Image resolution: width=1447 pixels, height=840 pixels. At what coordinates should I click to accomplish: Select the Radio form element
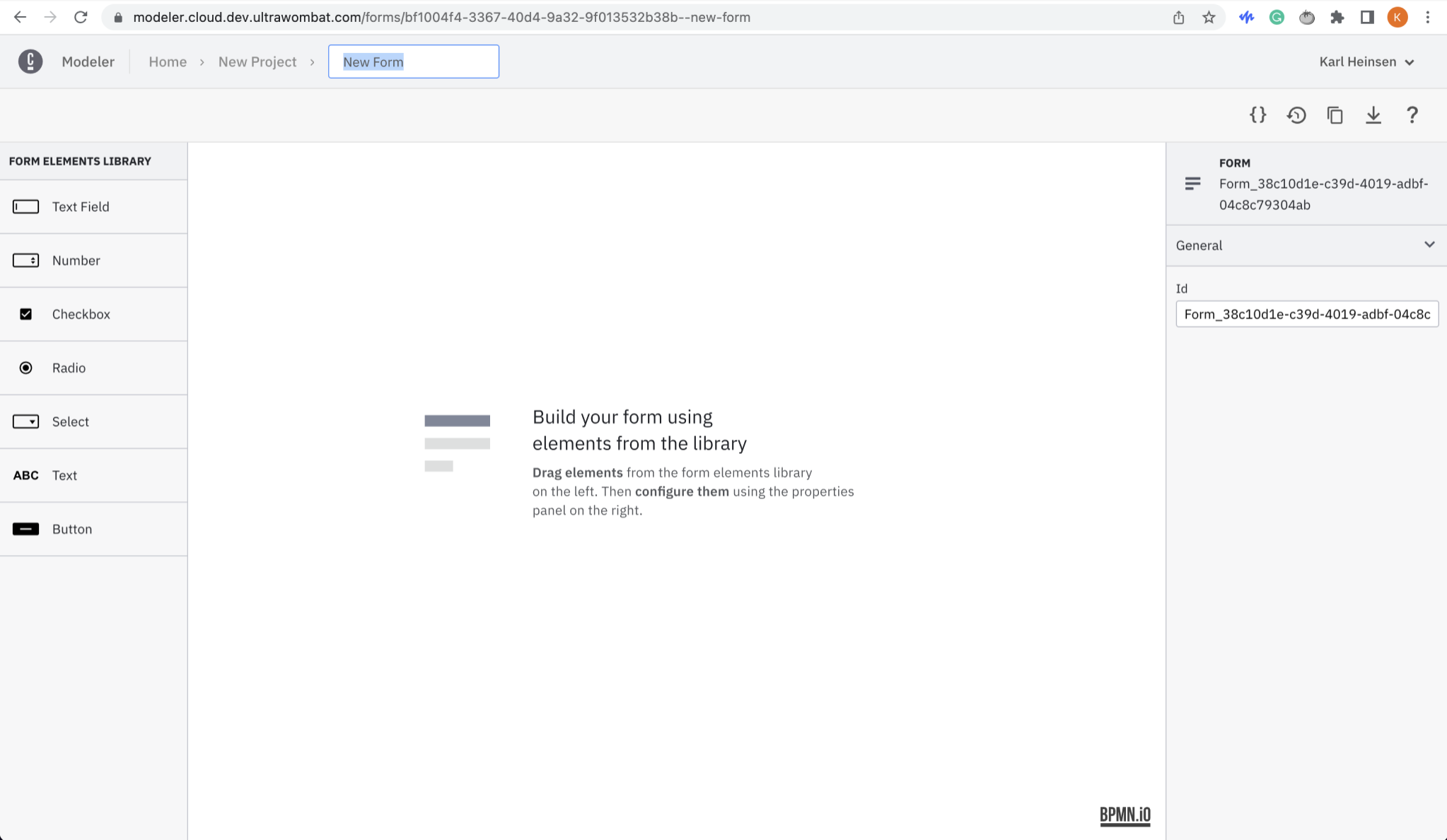(x=68, y=368)
